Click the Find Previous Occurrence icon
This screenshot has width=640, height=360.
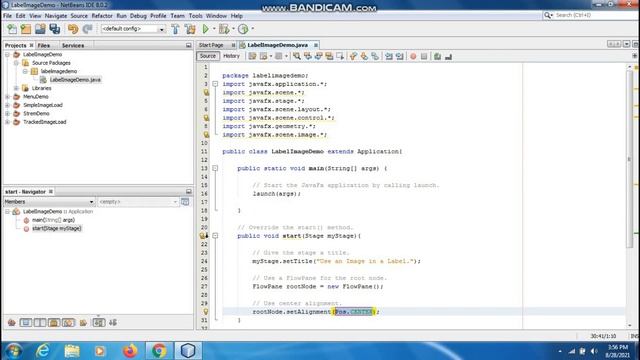tap(308, 56)
